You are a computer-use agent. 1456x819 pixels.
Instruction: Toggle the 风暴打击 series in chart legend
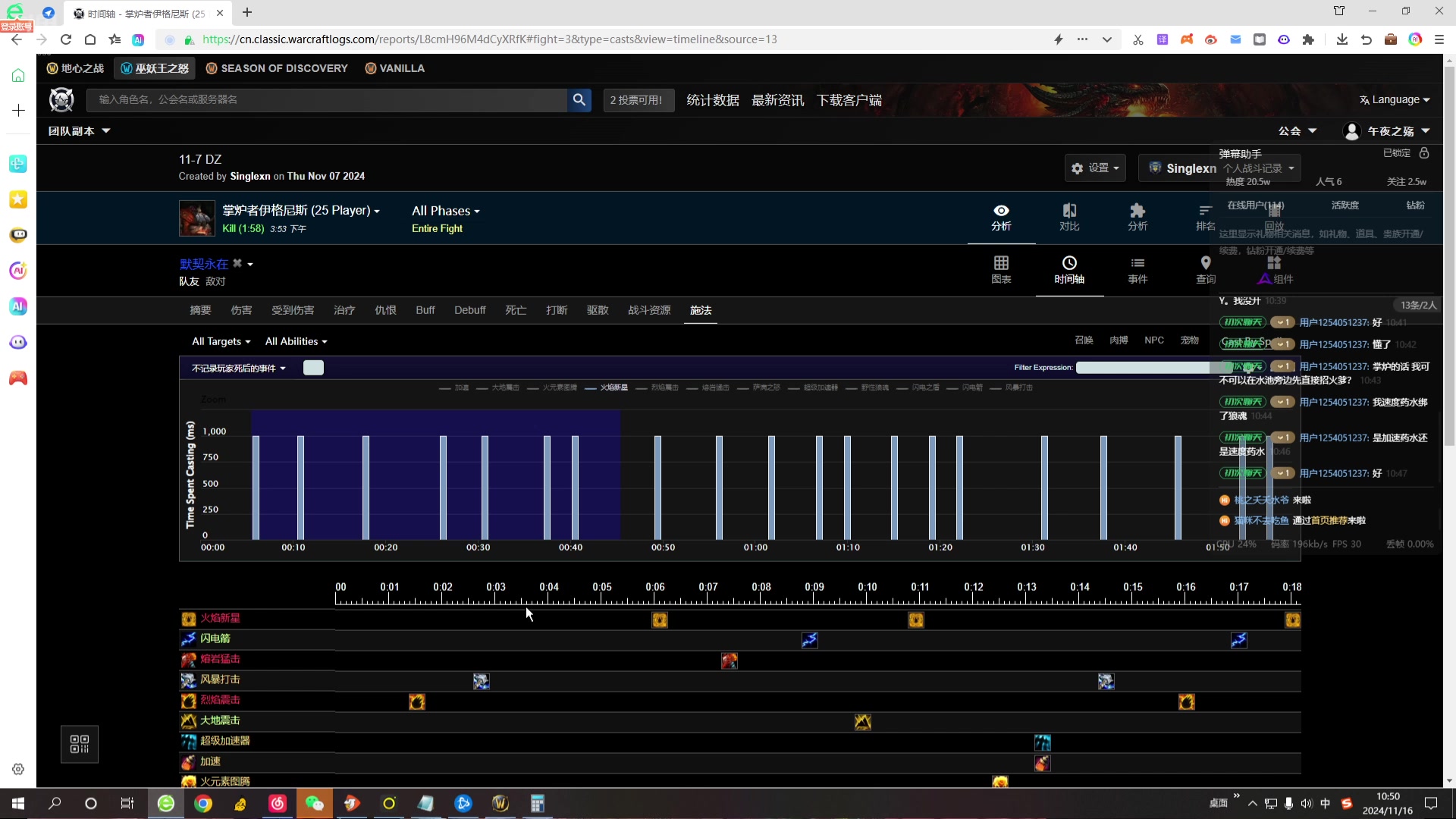(1012, 388)
